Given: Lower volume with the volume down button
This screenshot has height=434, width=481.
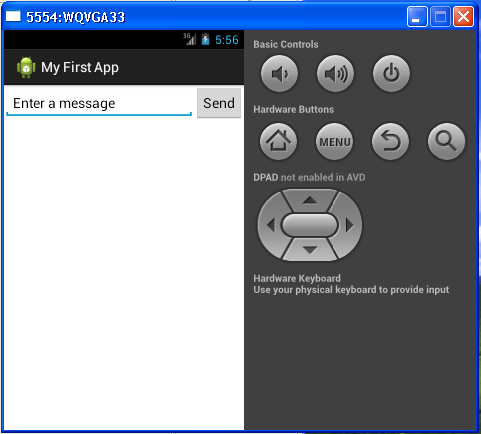Looking at the screenshot, I should click(279, 74).
